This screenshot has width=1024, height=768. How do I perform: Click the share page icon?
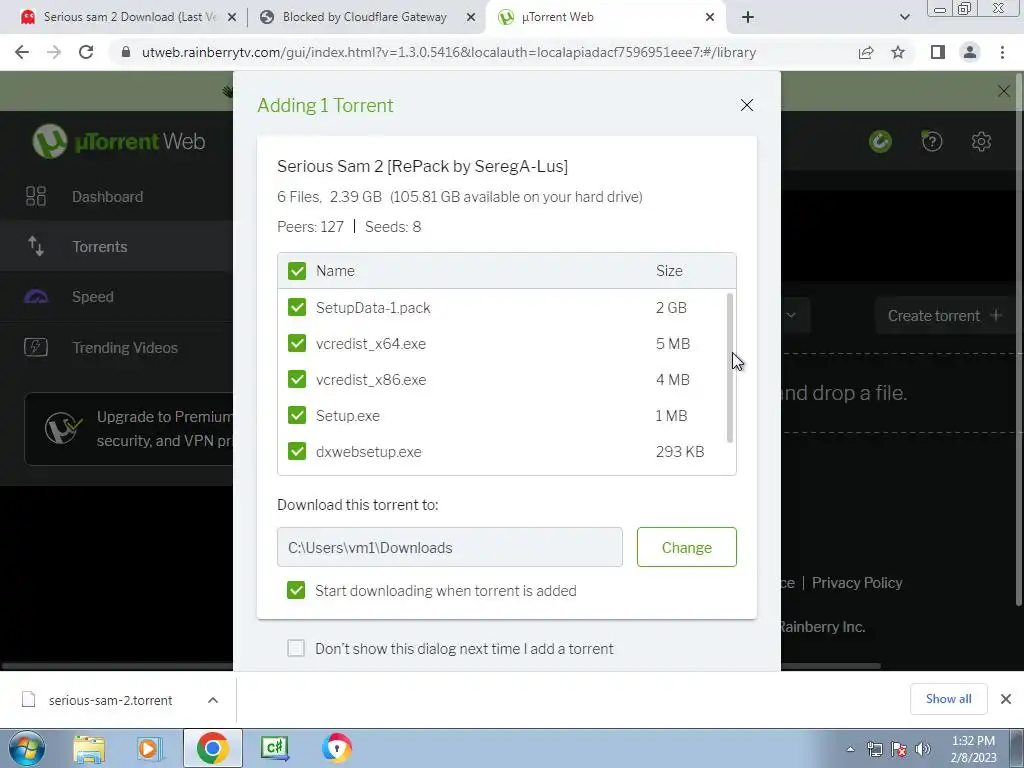click(x=866, y=52)
